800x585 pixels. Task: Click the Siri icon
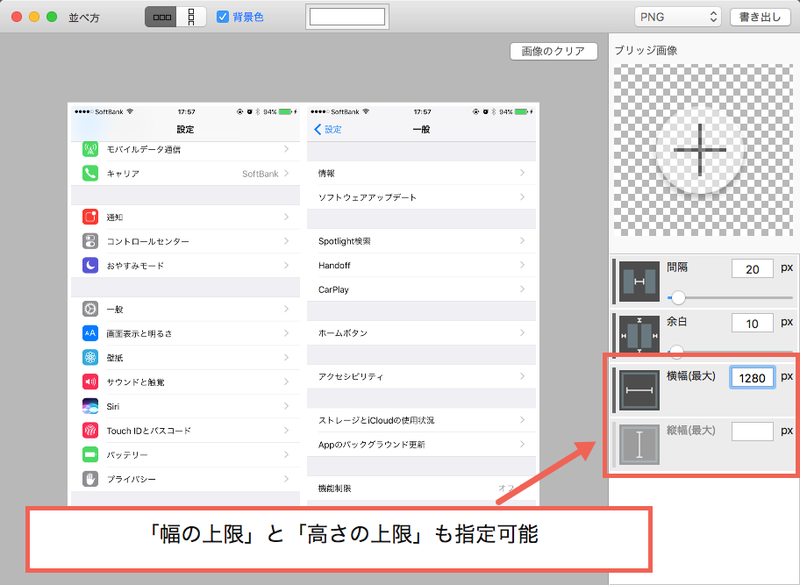[x=90, y=406]
